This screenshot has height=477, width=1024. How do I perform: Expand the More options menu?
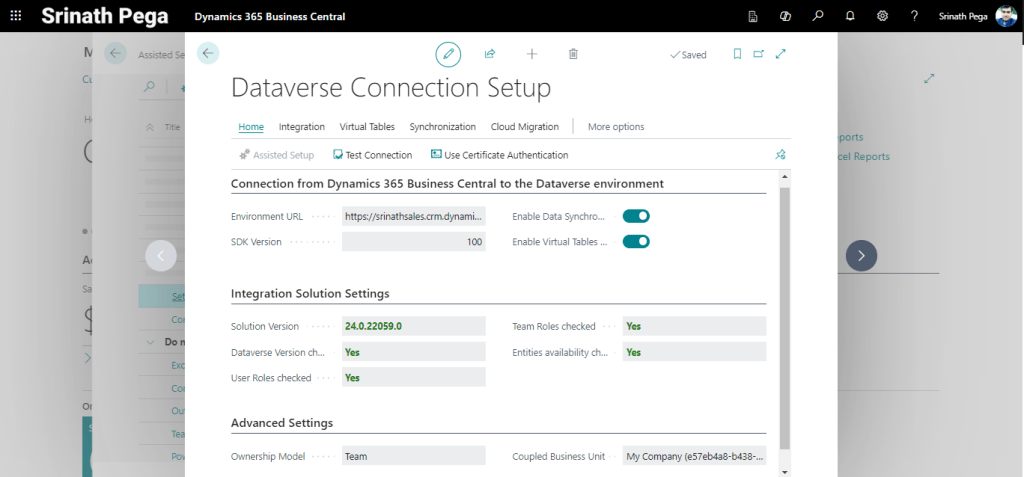(x=616, y=127)
